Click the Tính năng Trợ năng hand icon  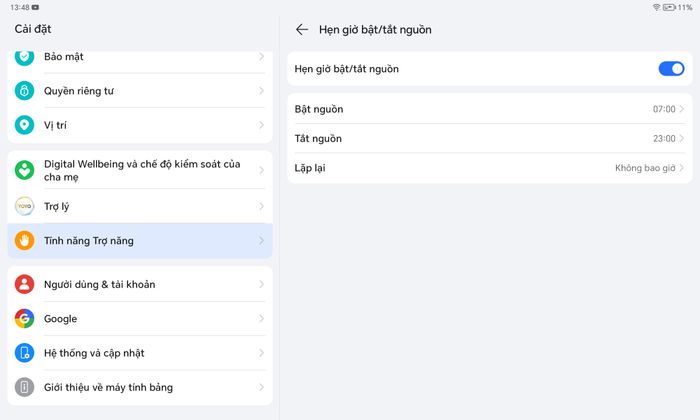pyautogui.click(x=25, y=241)
